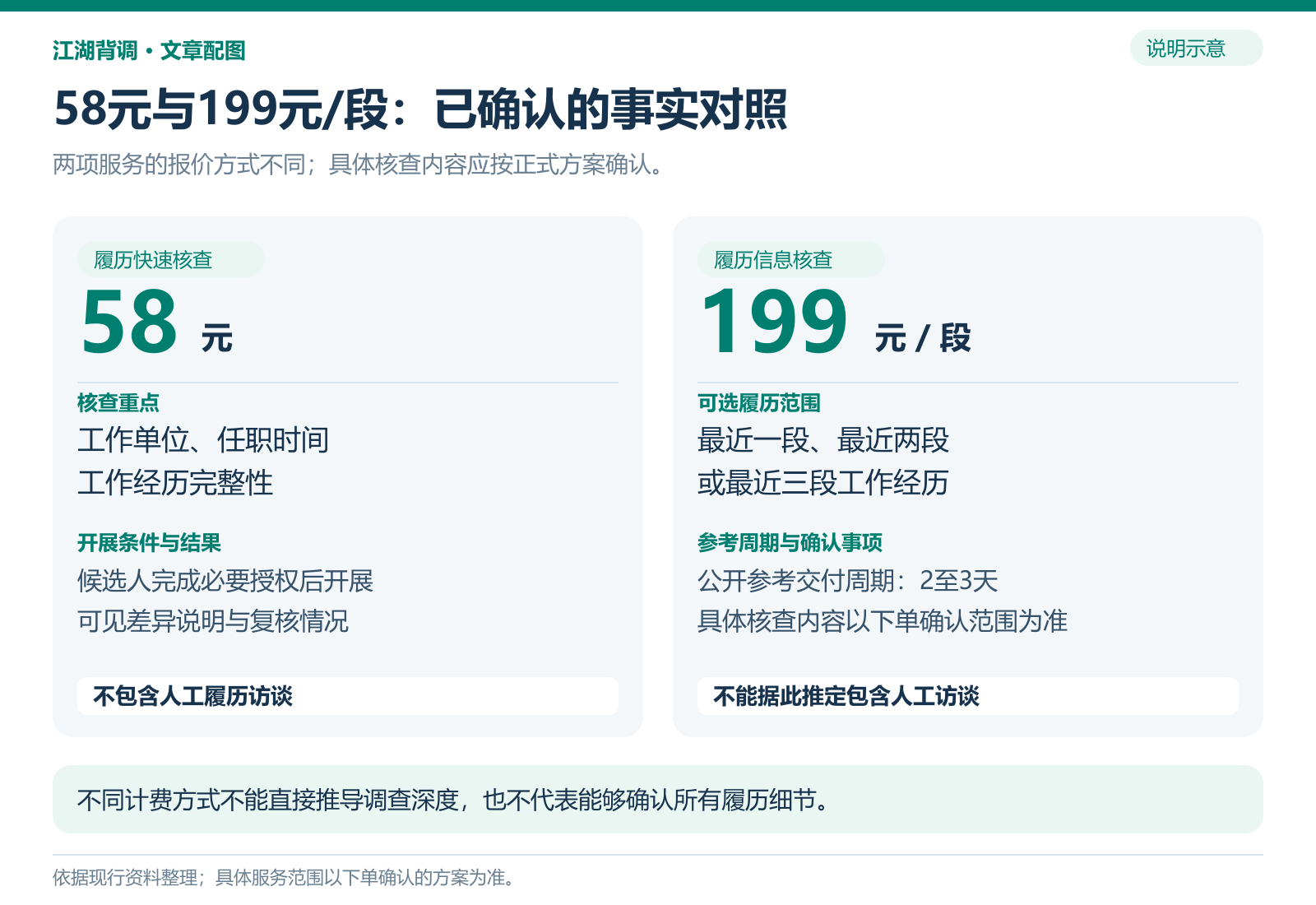
Task: Click the text 工作单位、任职时间
Action: pyautogui.click(x=203, y=440)
